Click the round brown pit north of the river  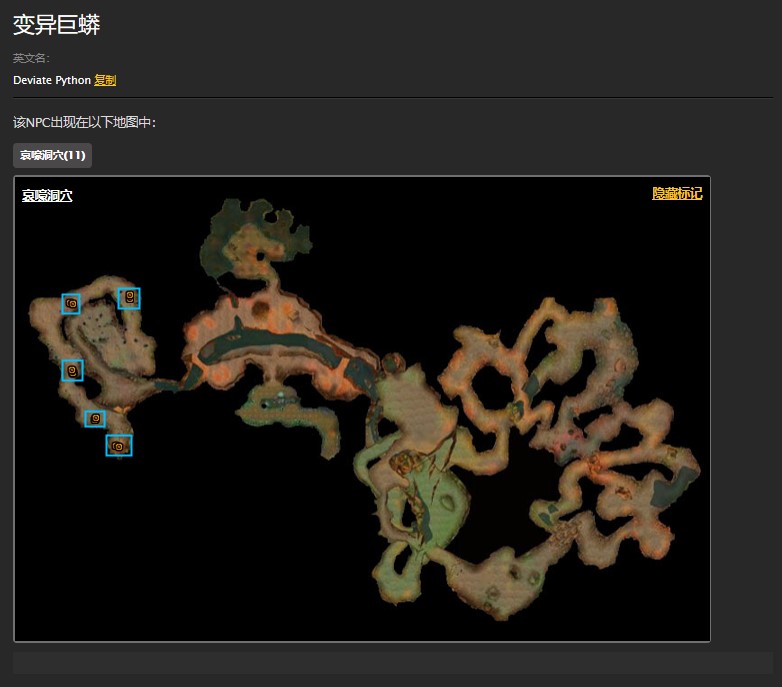click(x=262, y=312)
